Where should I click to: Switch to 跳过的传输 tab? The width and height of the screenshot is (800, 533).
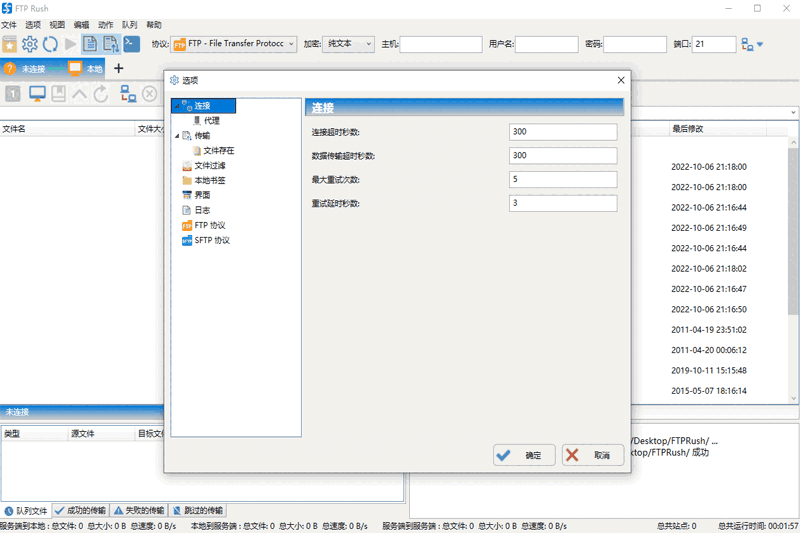tap(198, 511)
